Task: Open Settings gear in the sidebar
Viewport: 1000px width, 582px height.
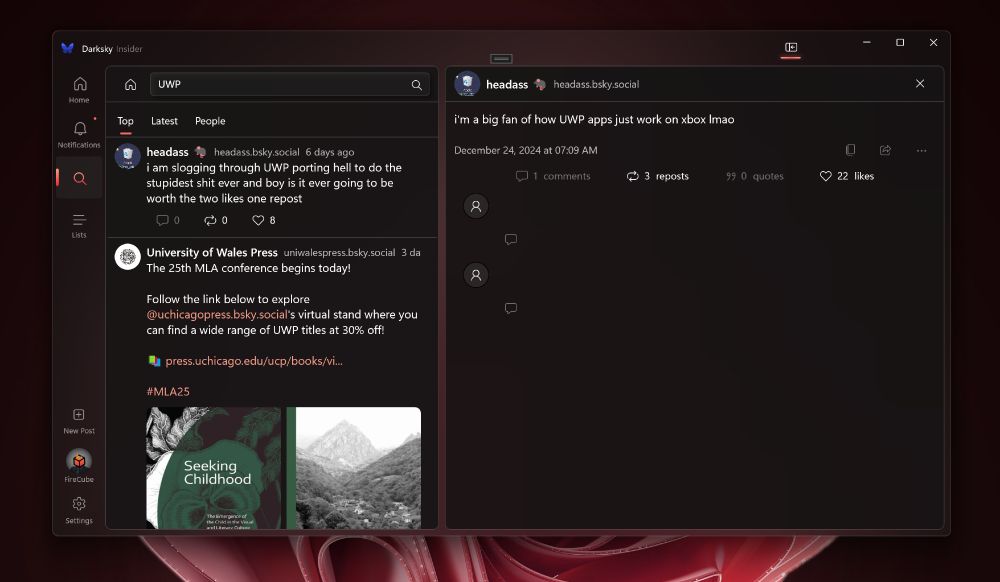Action: (x=79, y=510)
